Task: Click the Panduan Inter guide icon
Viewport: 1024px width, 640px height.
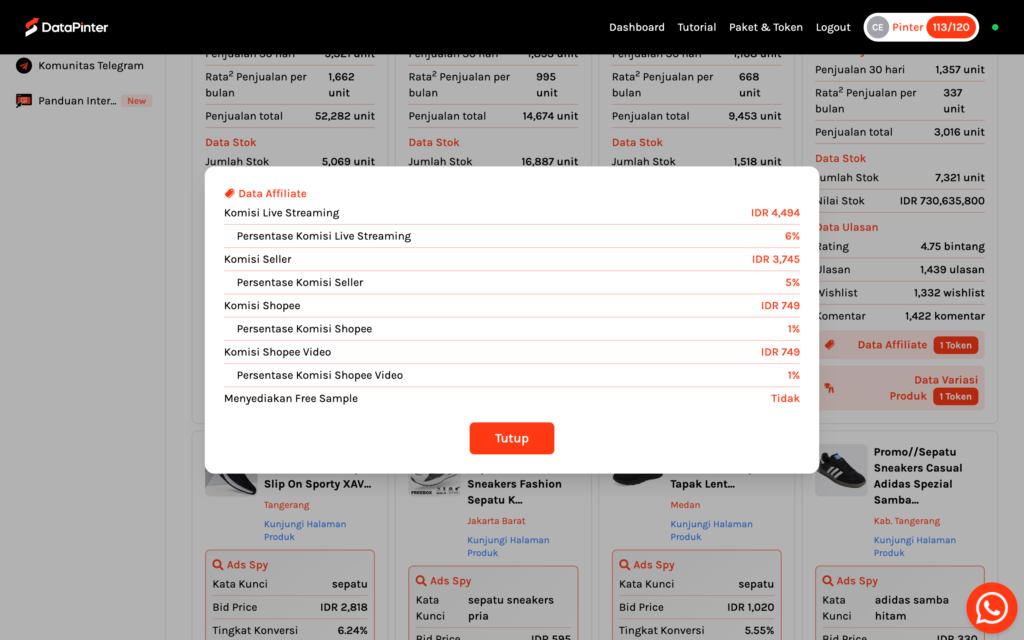Action: [22, 100]
